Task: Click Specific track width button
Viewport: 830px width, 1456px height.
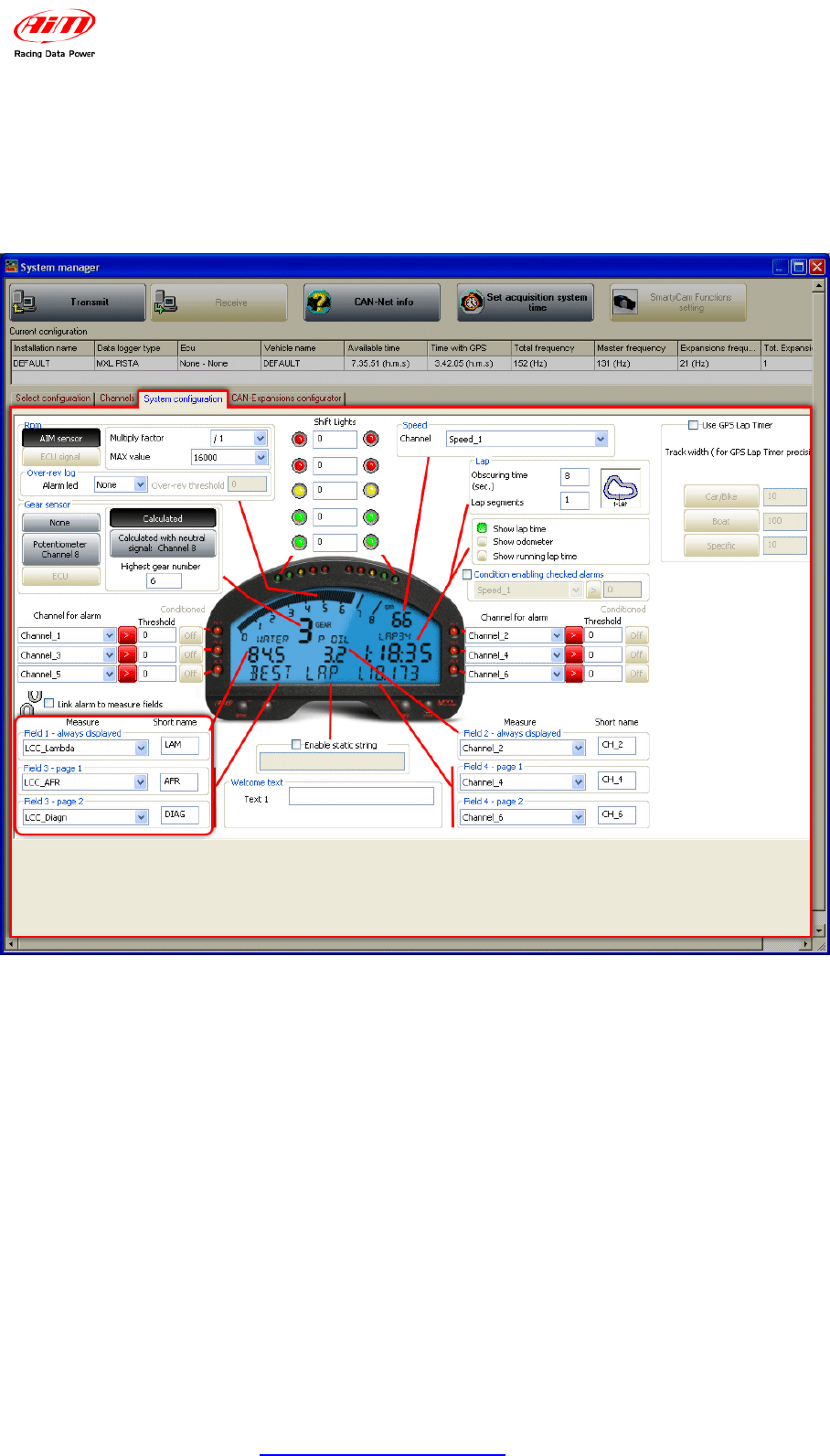Action: pos(721,546)
